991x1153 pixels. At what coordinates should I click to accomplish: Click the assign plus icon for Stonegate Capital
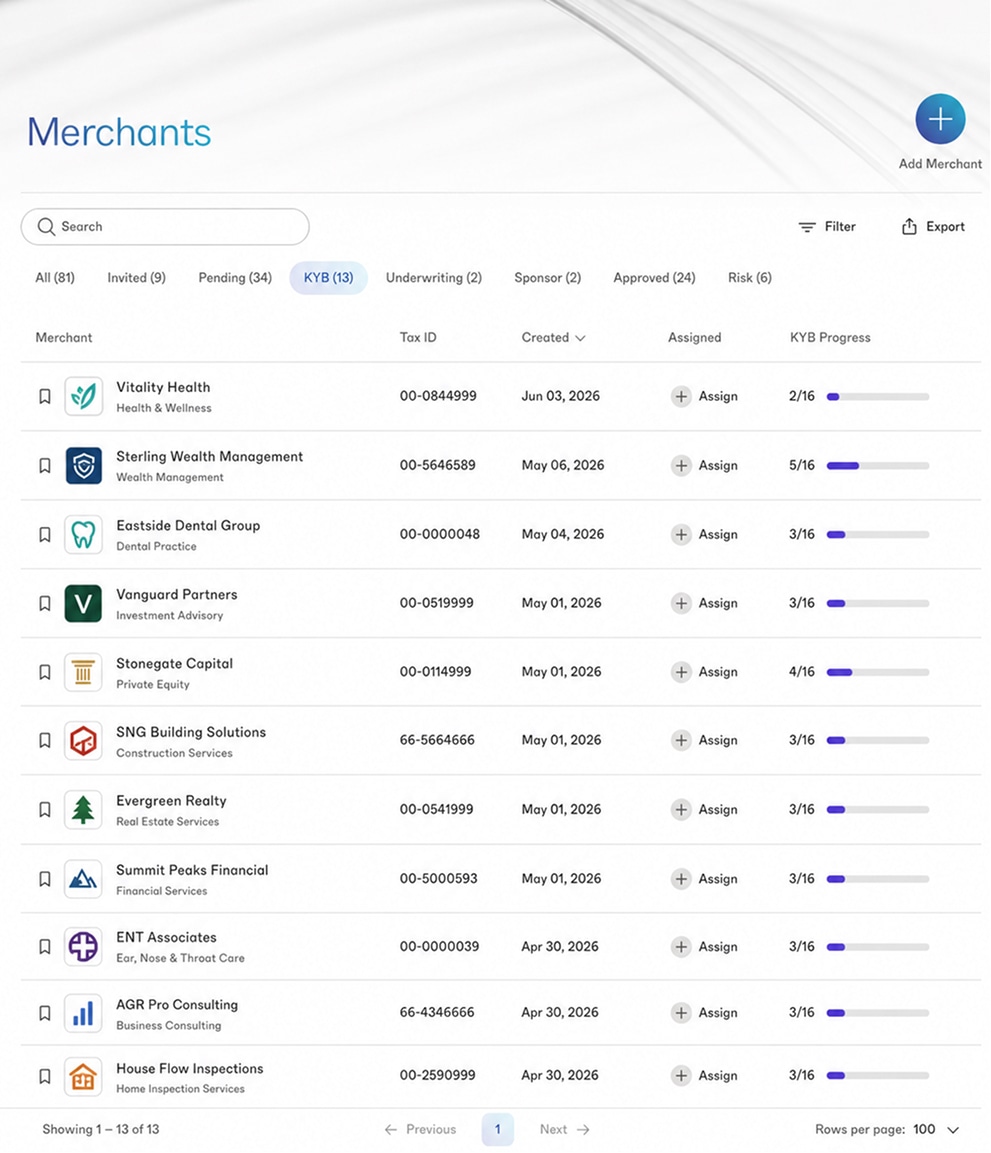[681, 672]
